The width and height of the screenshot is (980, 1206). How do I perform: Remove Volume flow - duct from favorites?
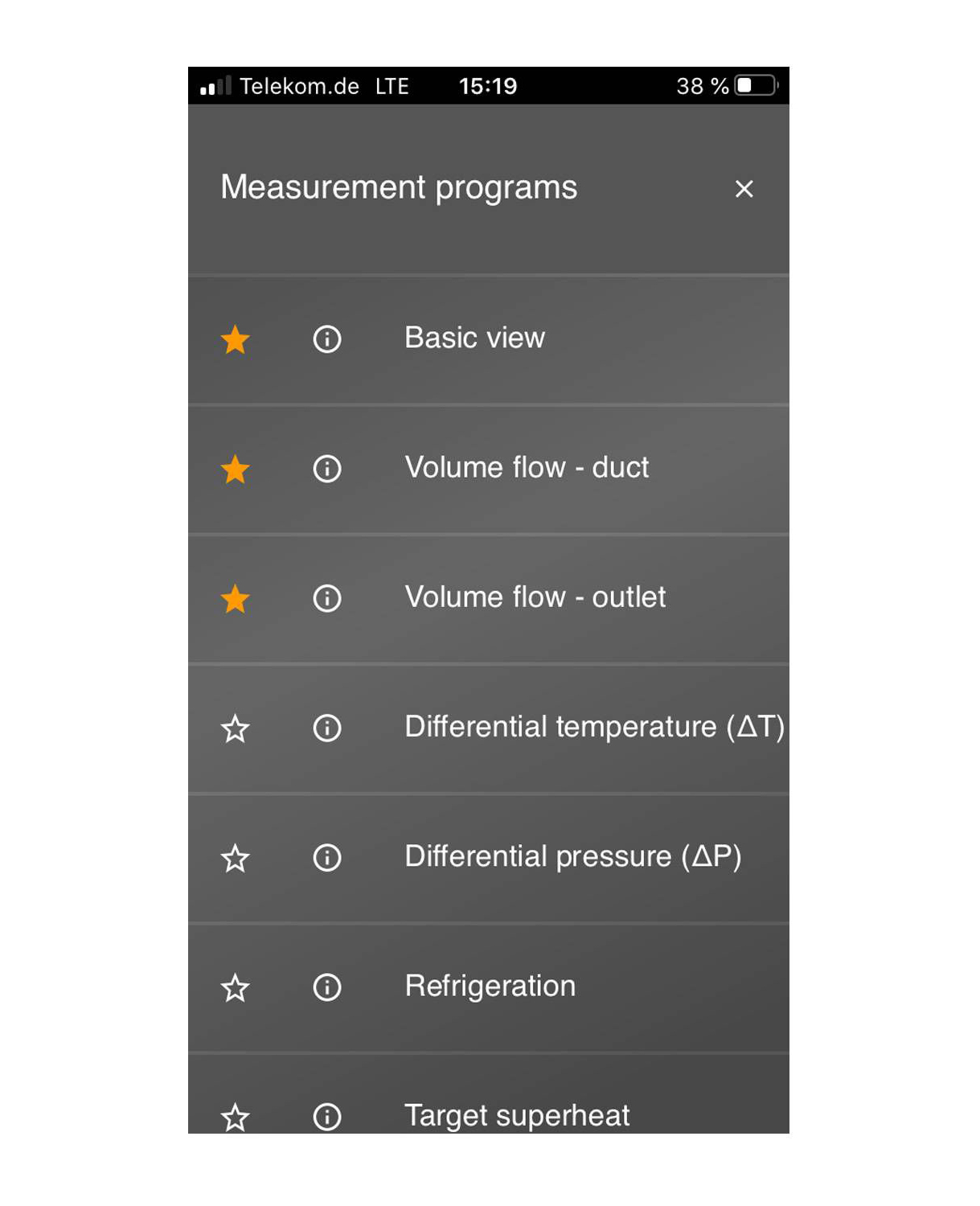point(236,469)
